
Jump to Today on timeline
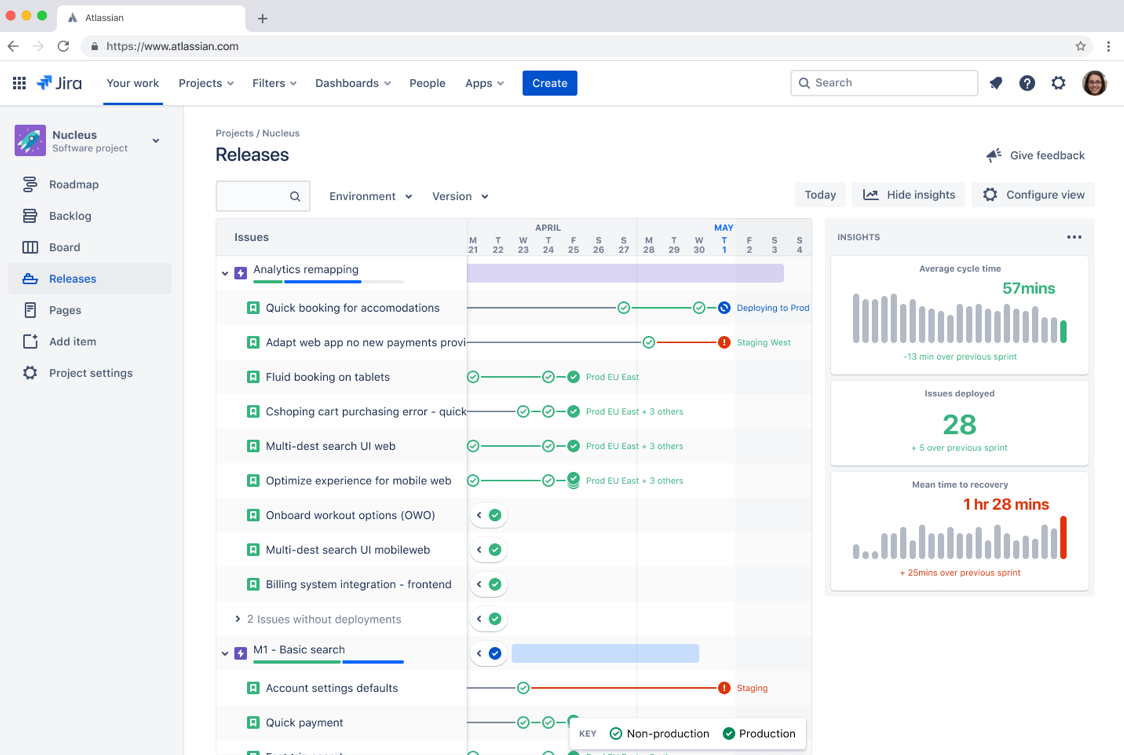click(820, 195)
